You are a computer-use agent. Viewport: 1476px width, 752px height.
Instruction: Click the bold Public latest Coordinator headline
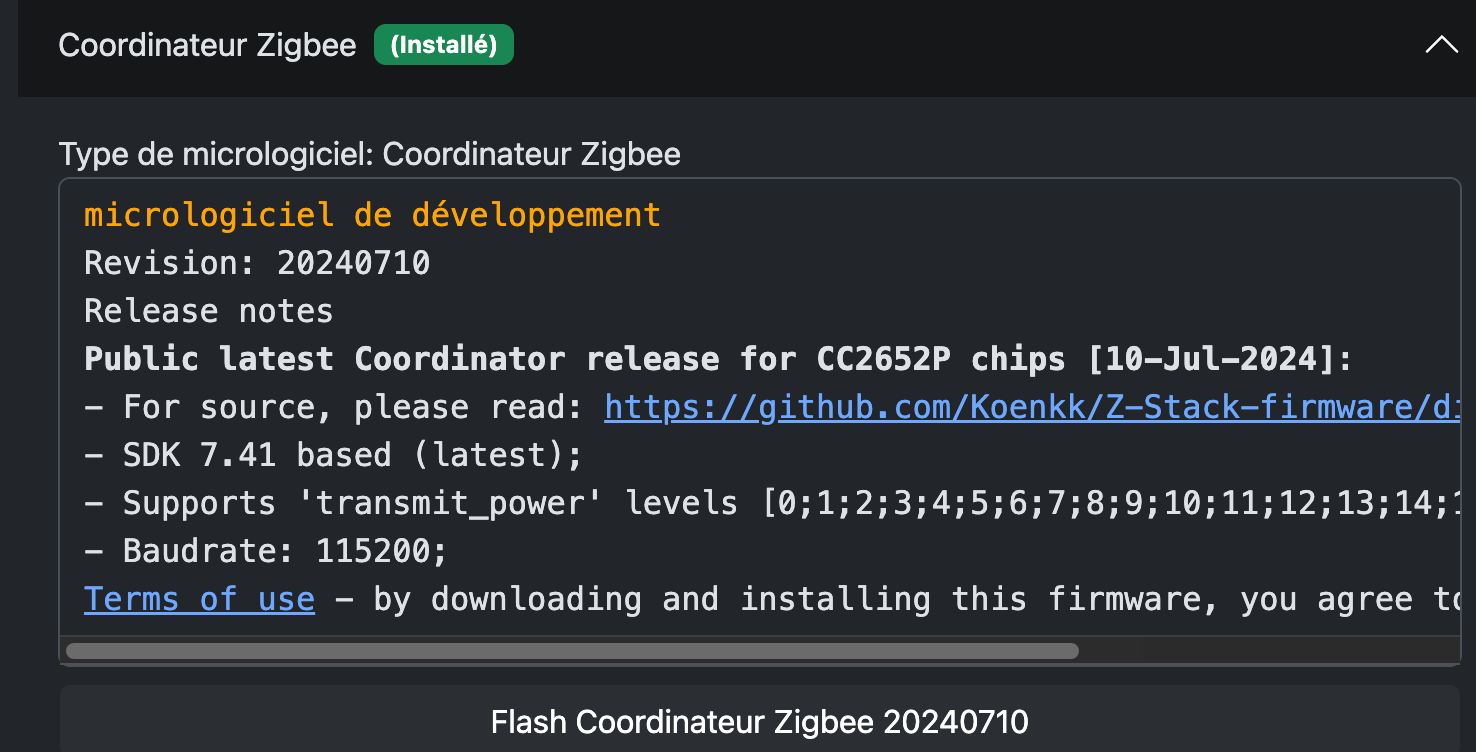(718, 359)
